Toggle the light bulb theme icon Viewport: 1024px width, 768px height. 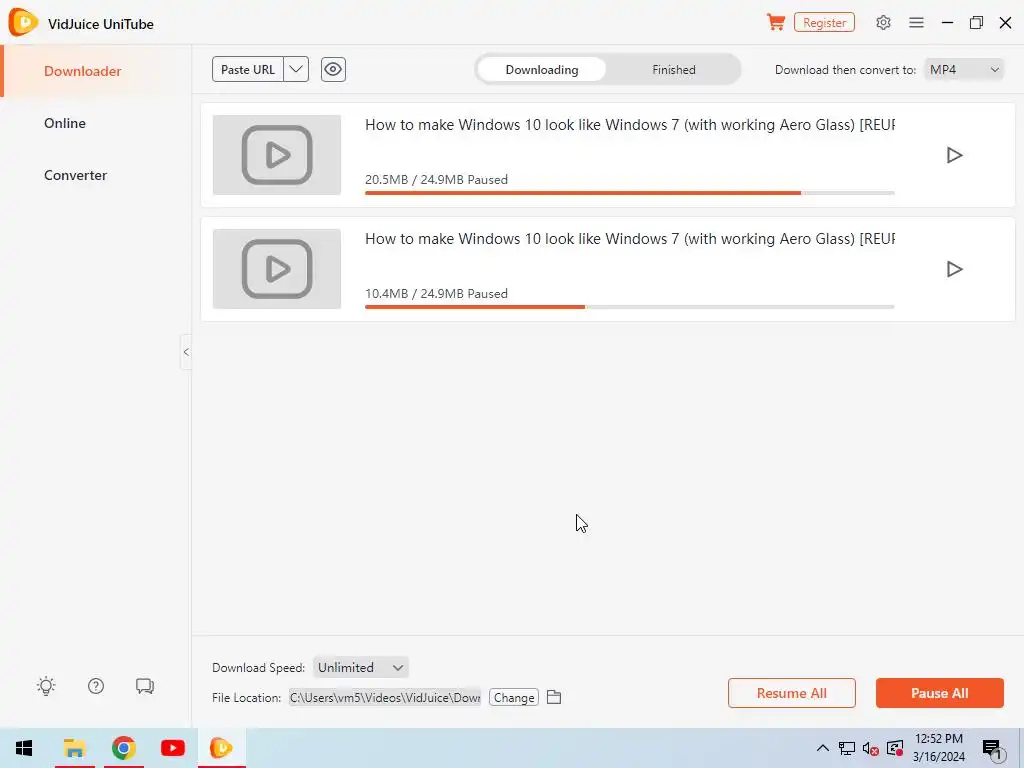pyautogui.click(x=46, y=686)
